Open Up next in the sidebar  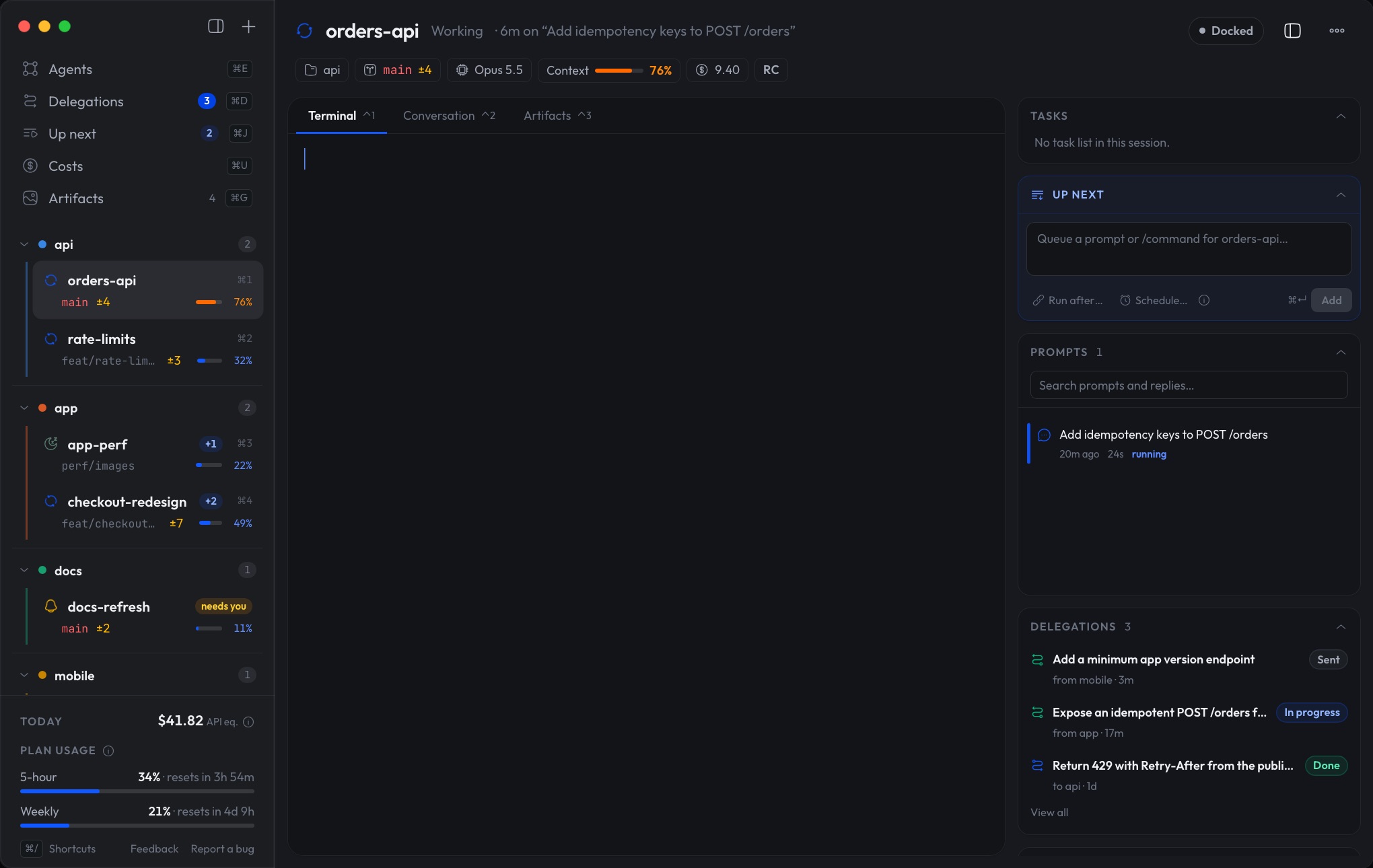(x=137, y=133)
